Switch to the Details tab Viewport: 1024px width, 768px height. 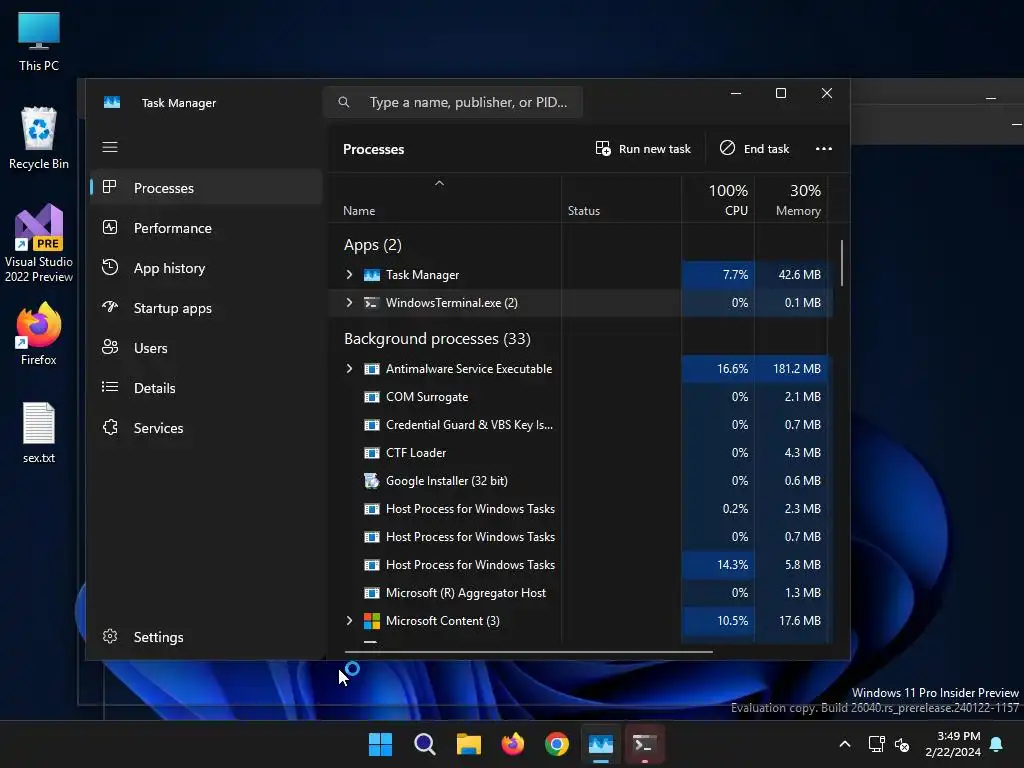click(206, 388)
